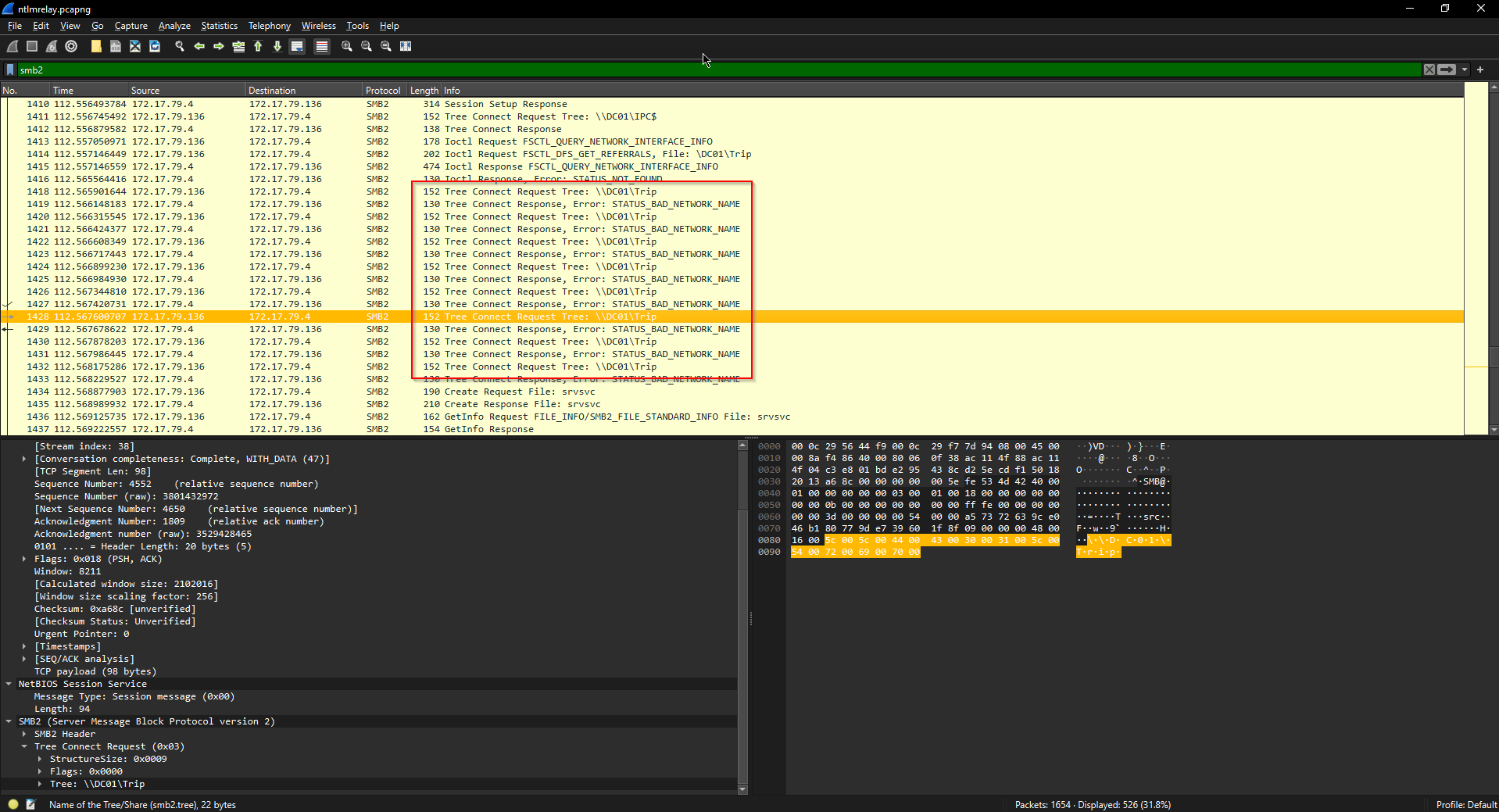The width and height of the screenshot is (1499, 812).
Task: Expand the TCP Flags 0x018 field
Action: pyautogui.click(x=24, y=559)
